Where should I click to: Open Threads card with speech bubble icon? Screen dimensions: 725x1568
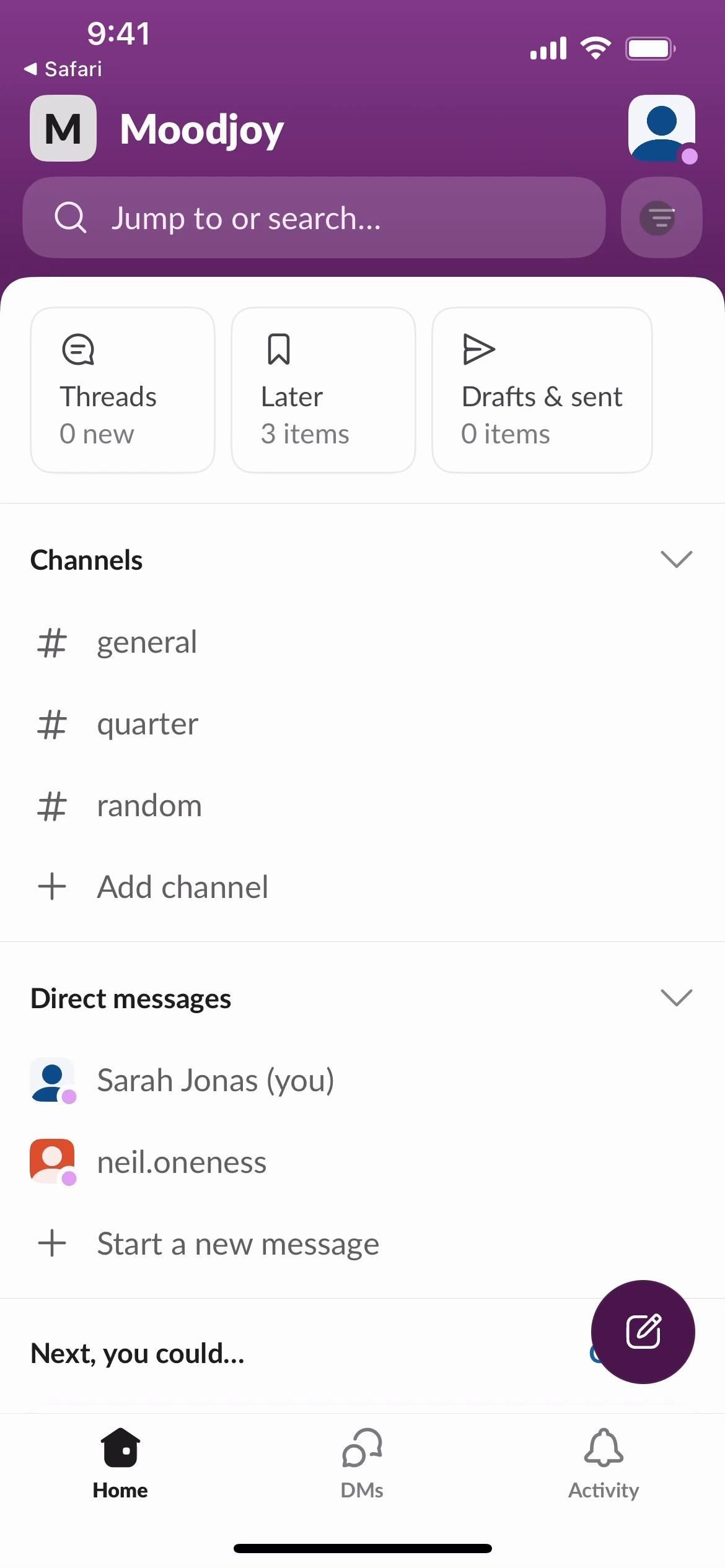pos(123,390)
